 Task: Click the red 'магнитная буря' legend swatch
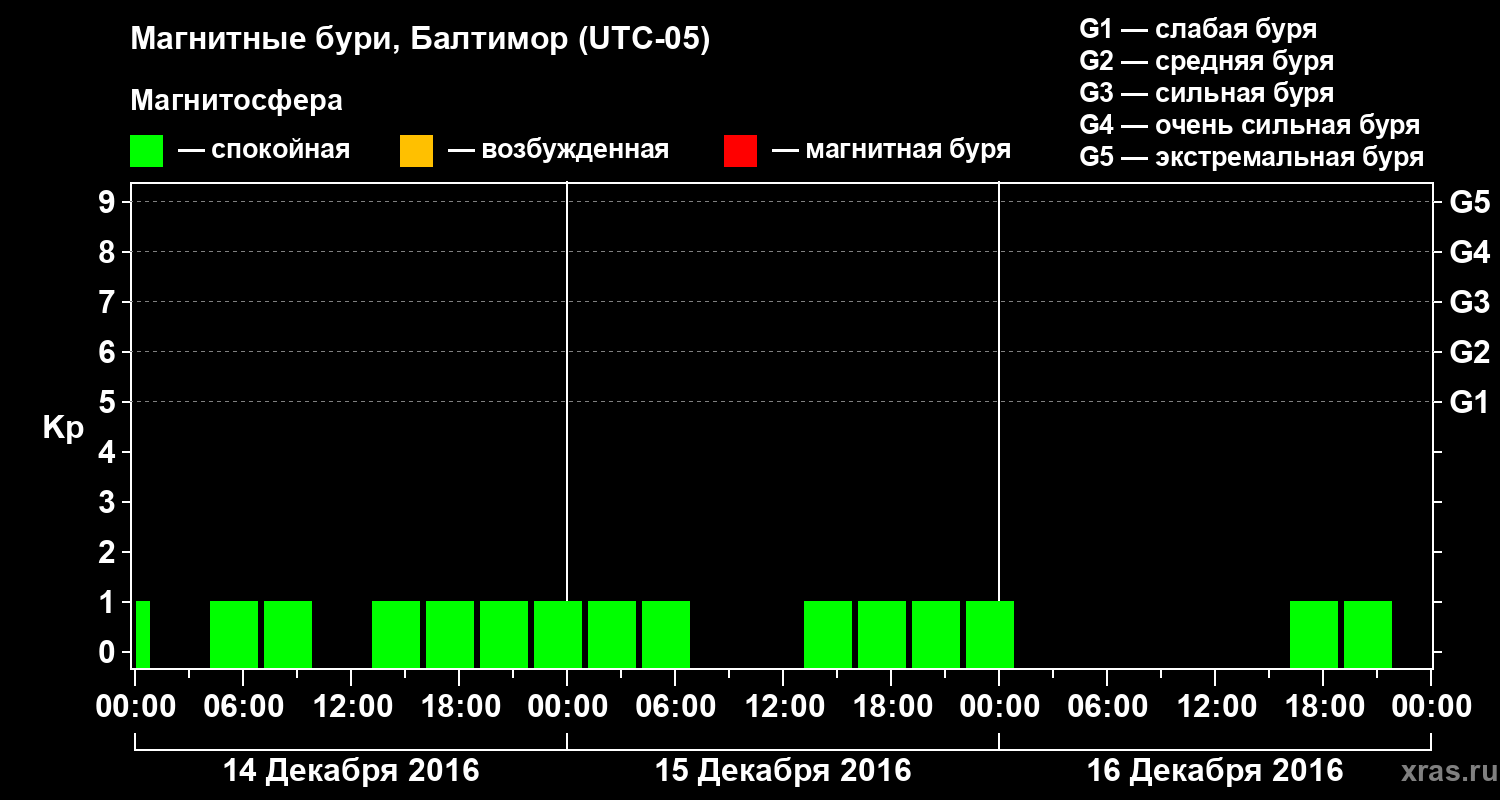coord(740,151)
